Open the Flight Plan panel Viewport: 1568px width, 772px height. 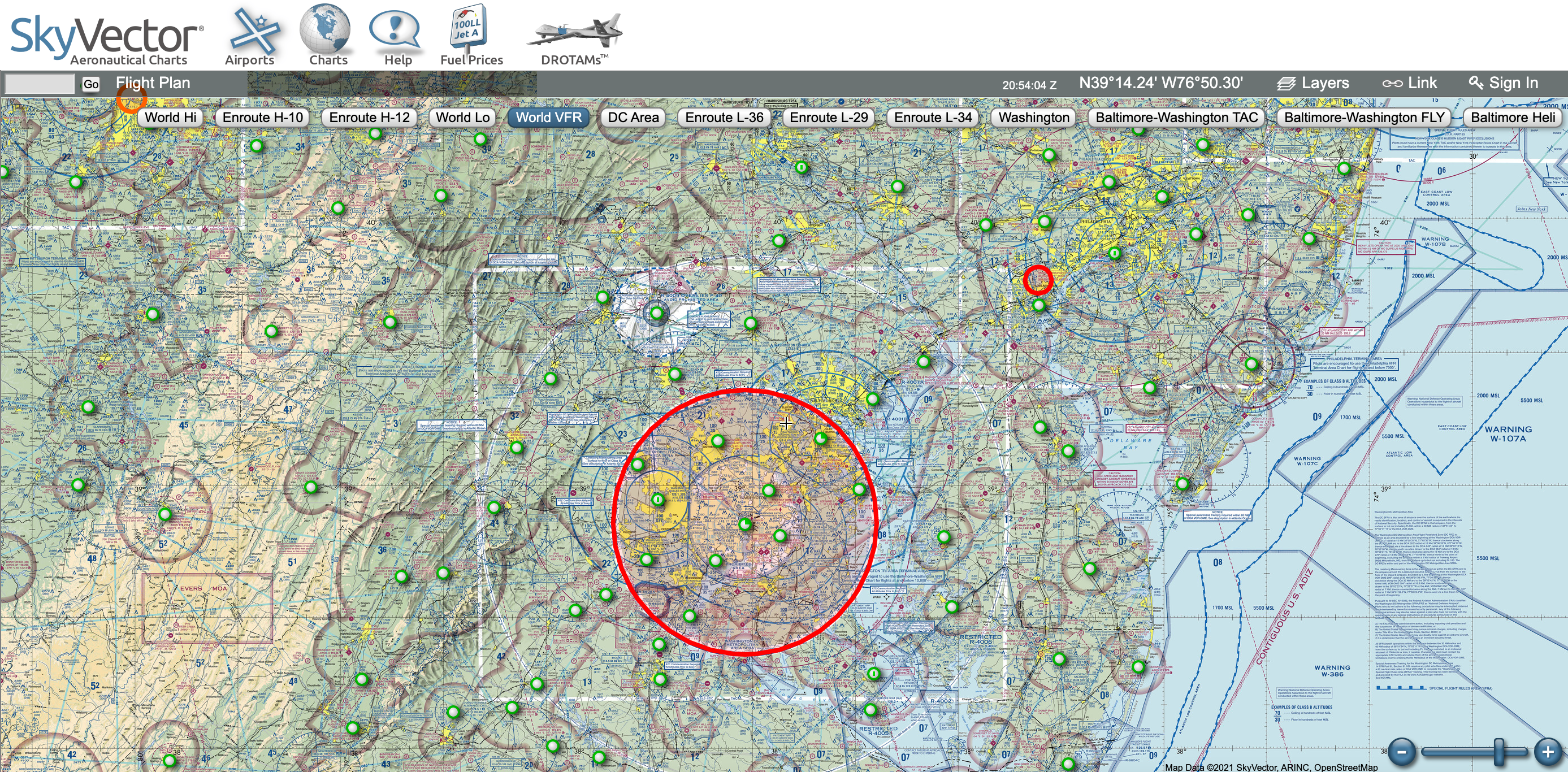click(x=153, y=83)
